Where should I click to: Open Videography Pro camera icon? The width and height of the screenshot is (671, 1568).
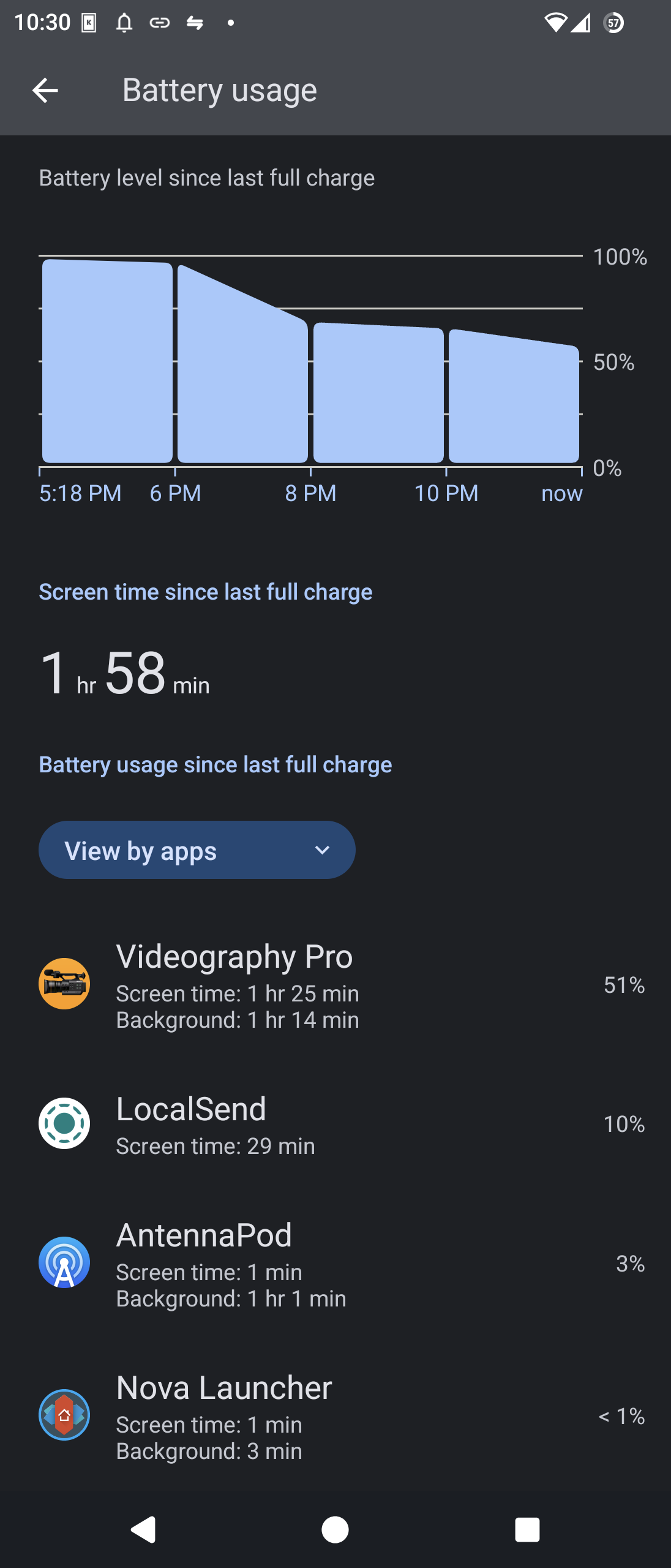click(64, 984)
